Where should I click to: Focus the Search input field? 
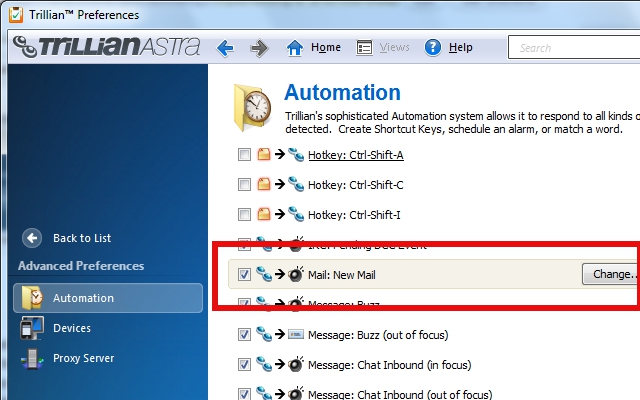click(x=574, y=47)
